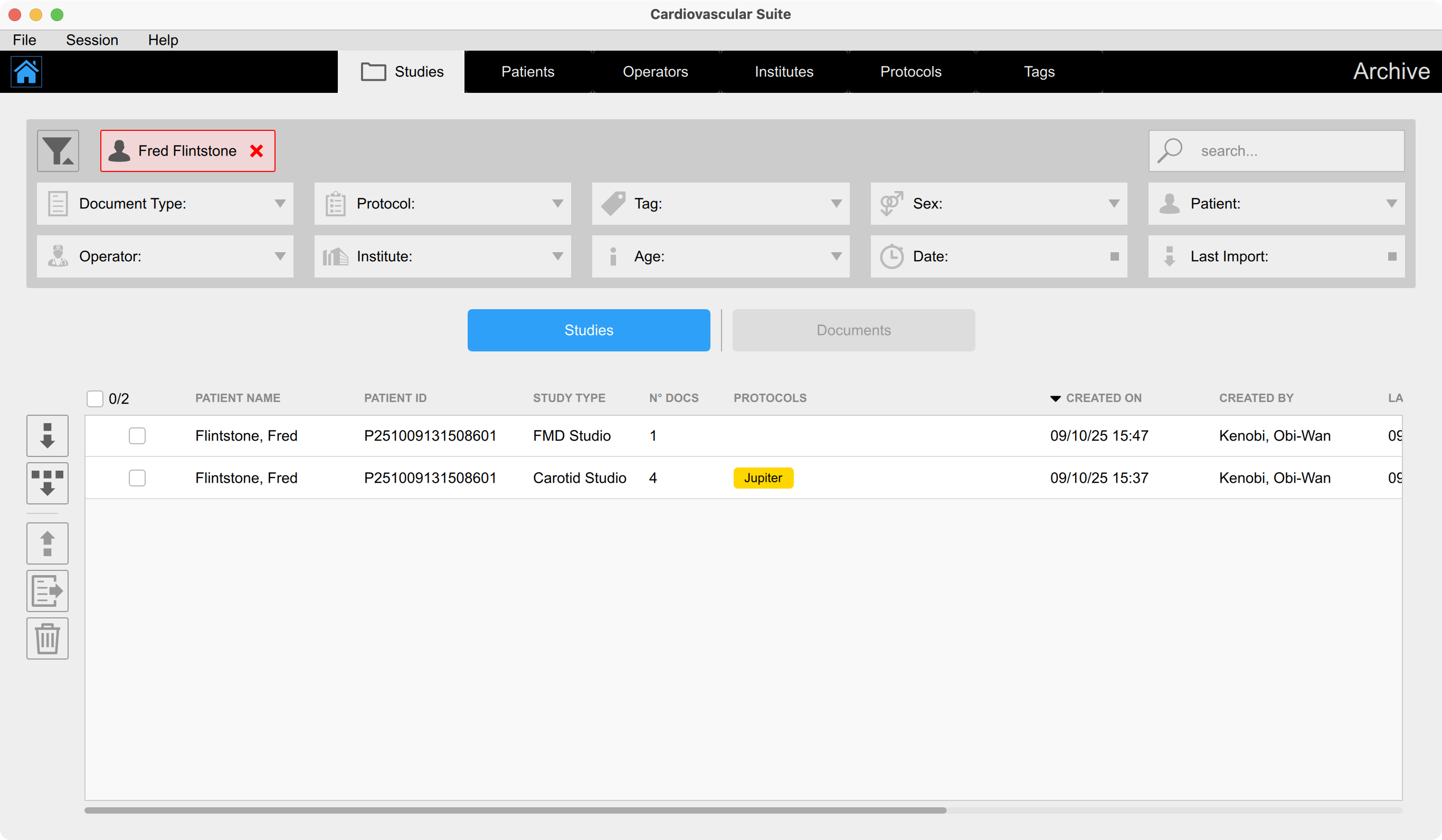Open the Operator filter dropdown

click(165, 256)
